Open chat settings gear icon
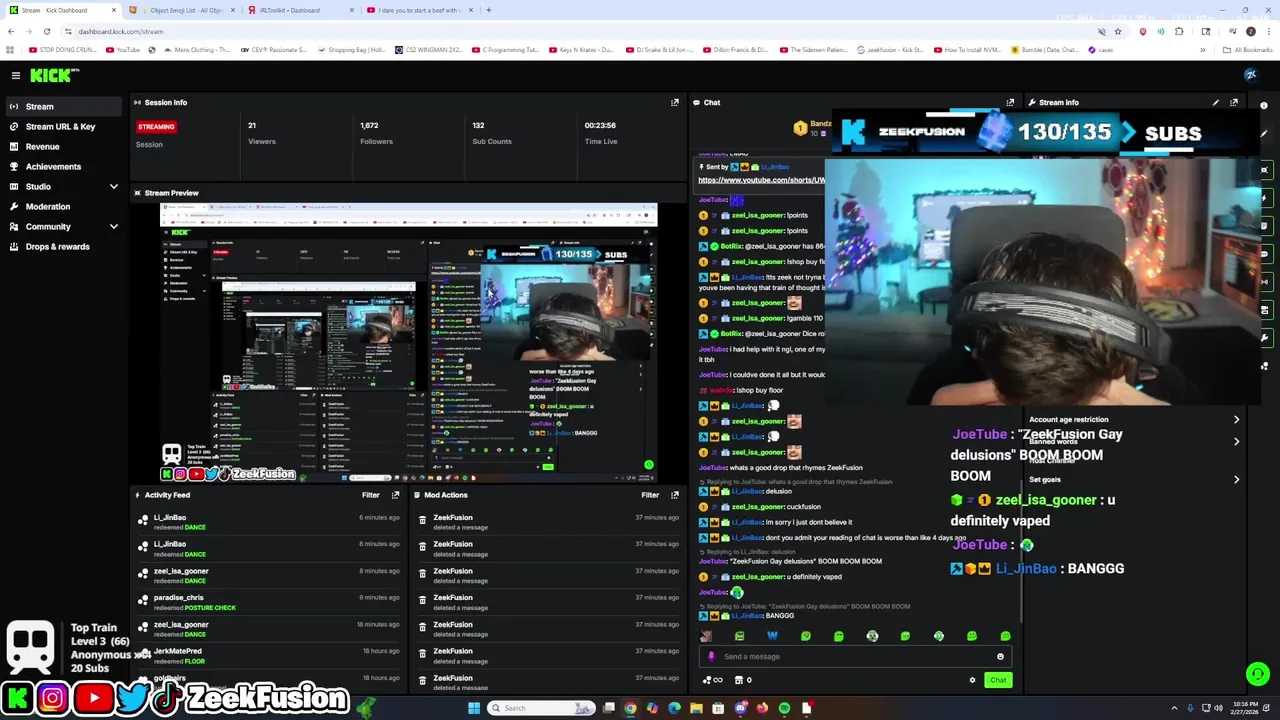Viewport: 1280px width, 720px height. pos(972,680)
